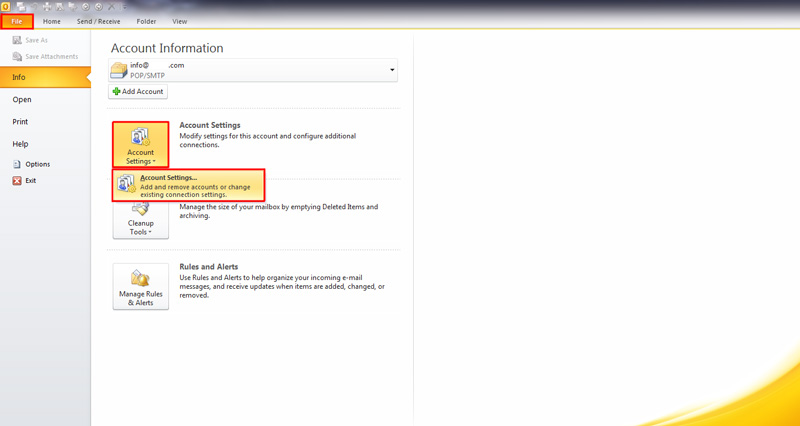The width and height of the screenshot is (800, 426).
Task: Click the mail folder icon beside the account
Action: (x=119, y=70)
